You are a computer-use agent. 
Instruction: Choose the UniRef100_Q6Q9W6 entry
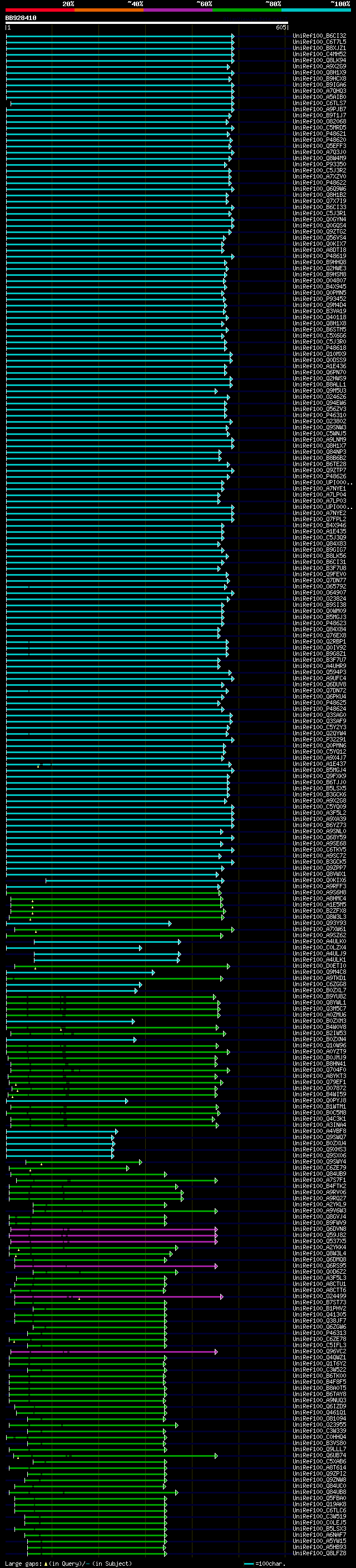(319, 189)
